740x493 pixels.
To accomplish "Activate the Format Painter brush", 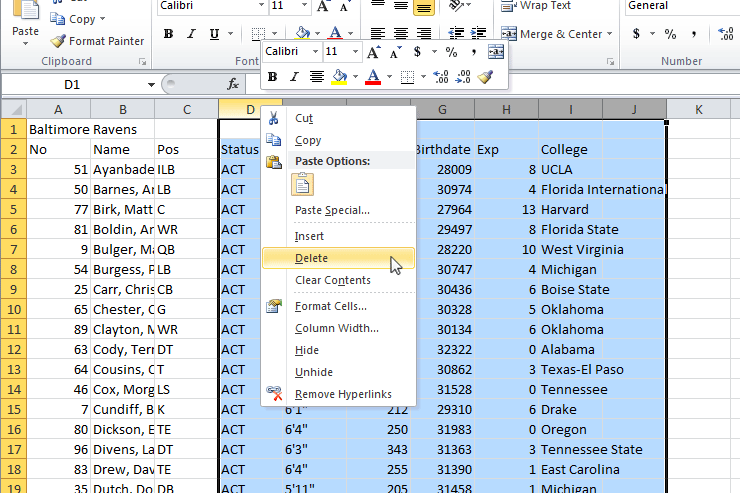I will [97, 41].
